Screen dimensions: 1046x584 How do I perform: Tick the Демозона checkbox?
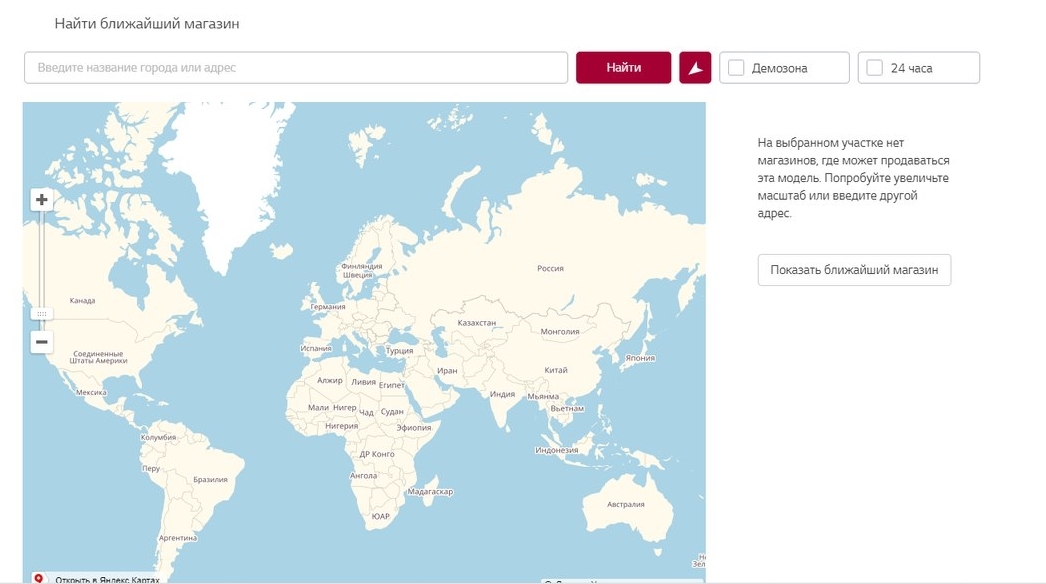tap(736, 67)
